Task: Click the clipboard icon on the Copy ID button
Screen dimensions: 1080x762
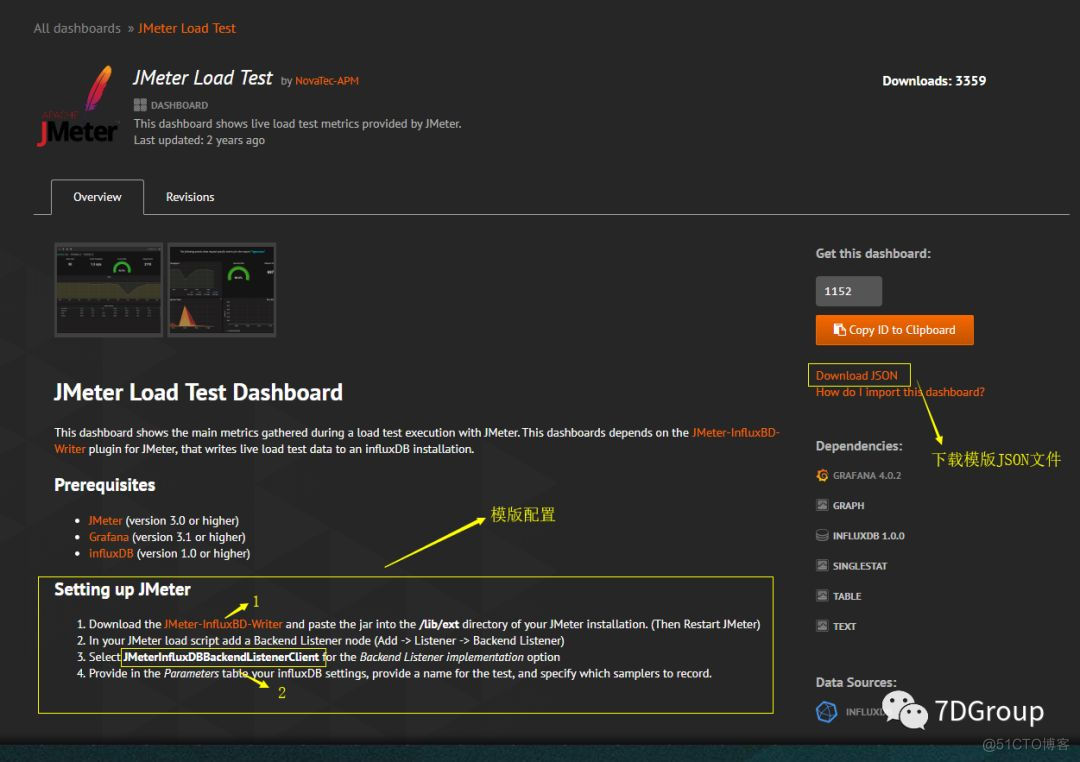Action: (x=839, y=329)
